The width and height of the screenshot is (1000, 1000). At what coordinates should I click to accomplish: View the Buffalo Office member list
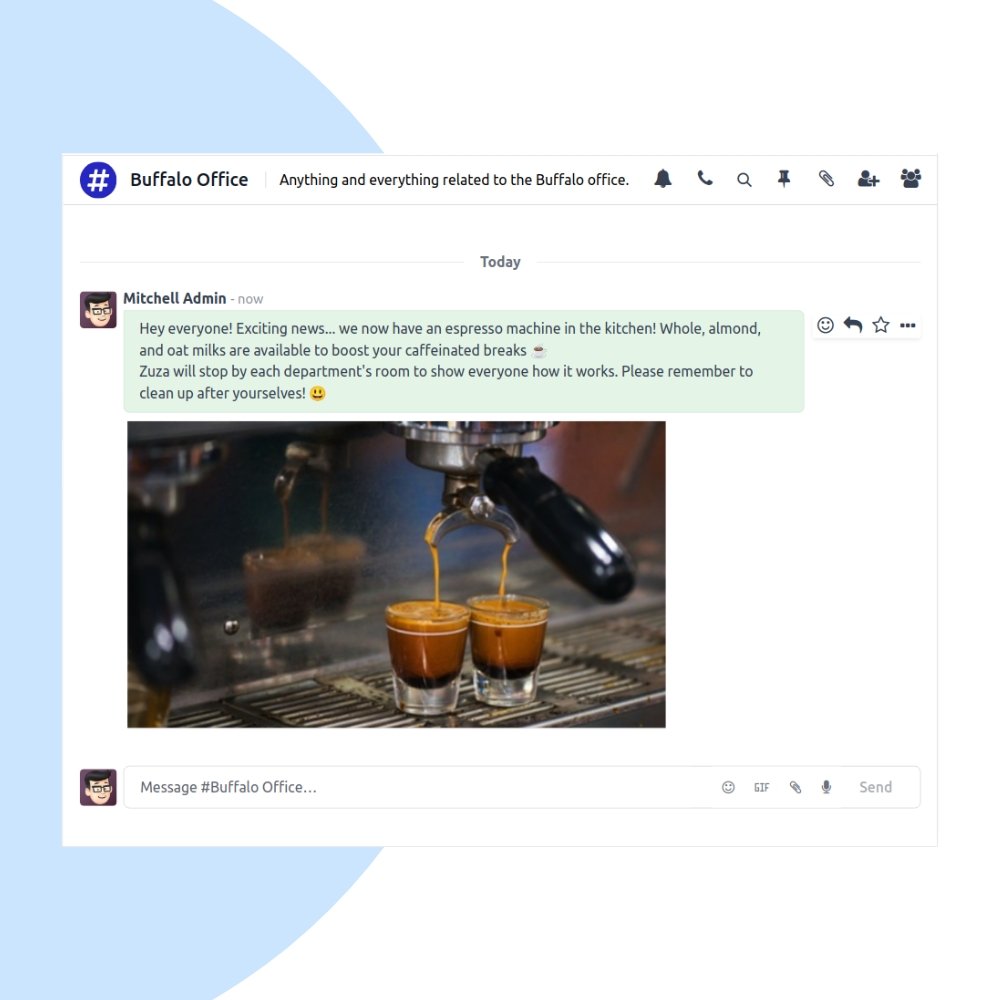point(910,179)
